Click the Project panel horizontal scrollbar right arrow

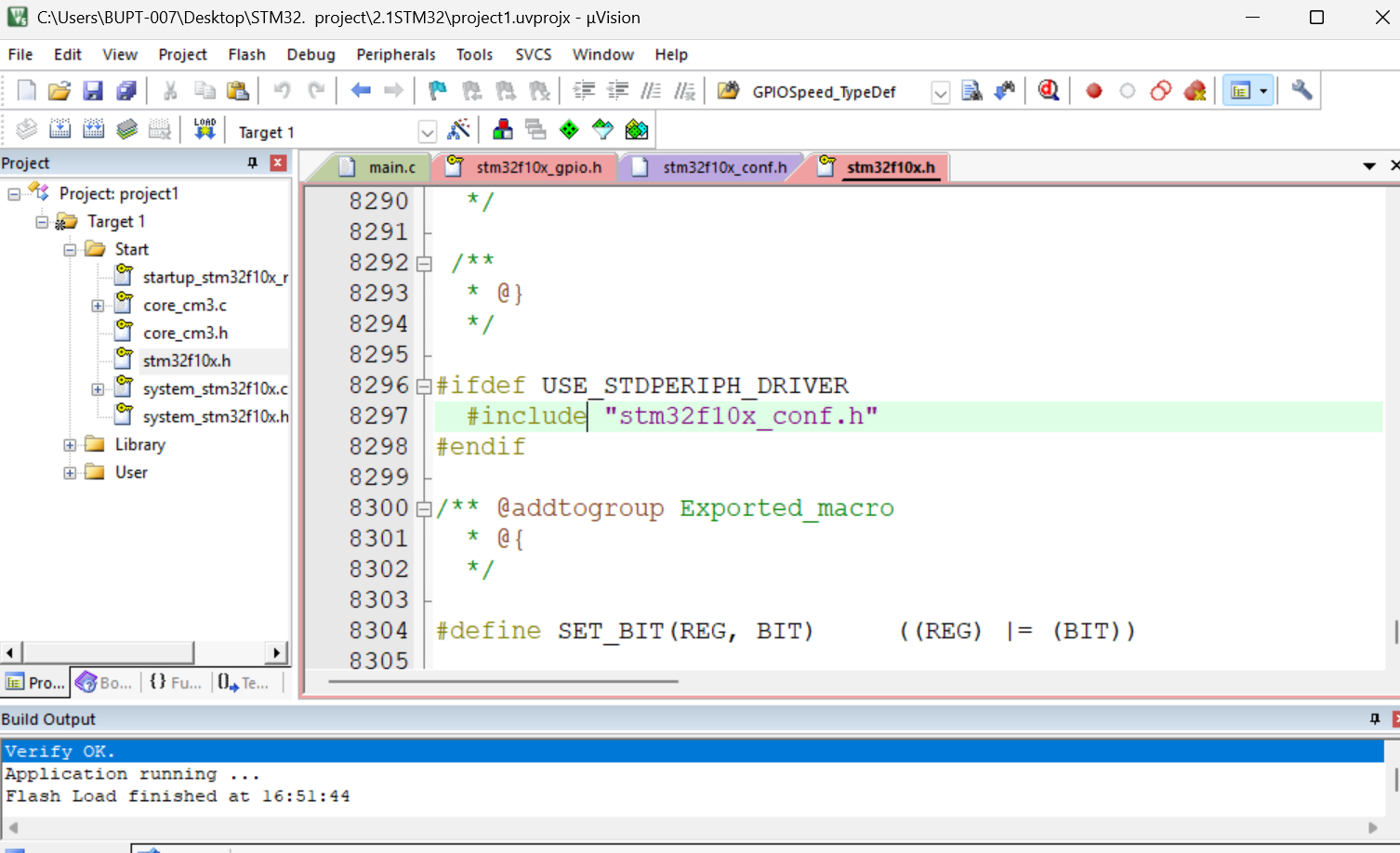tap(277, 652)
